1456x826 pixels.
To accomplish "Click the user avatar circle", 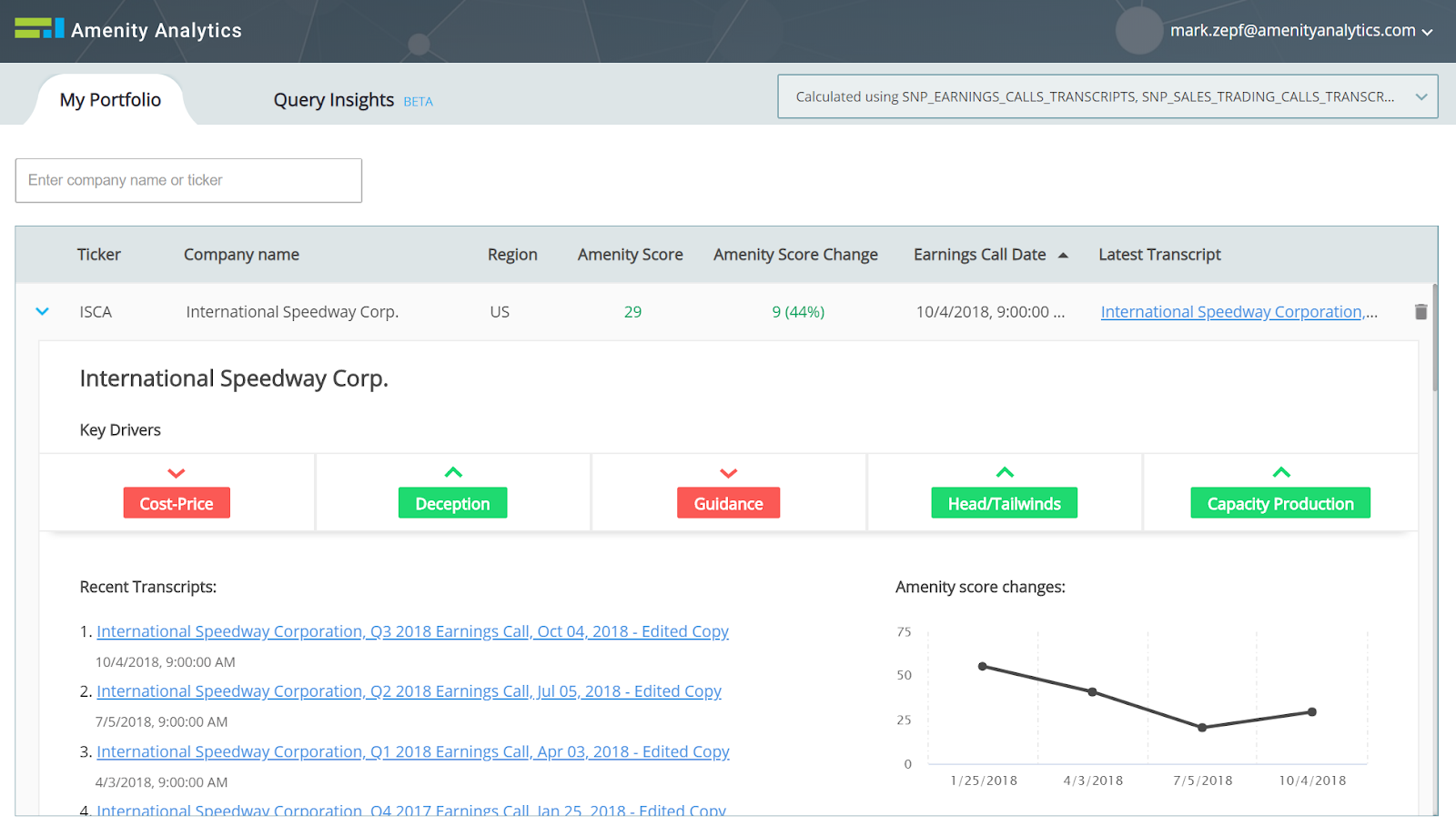I will click(x=1139, y=31).
